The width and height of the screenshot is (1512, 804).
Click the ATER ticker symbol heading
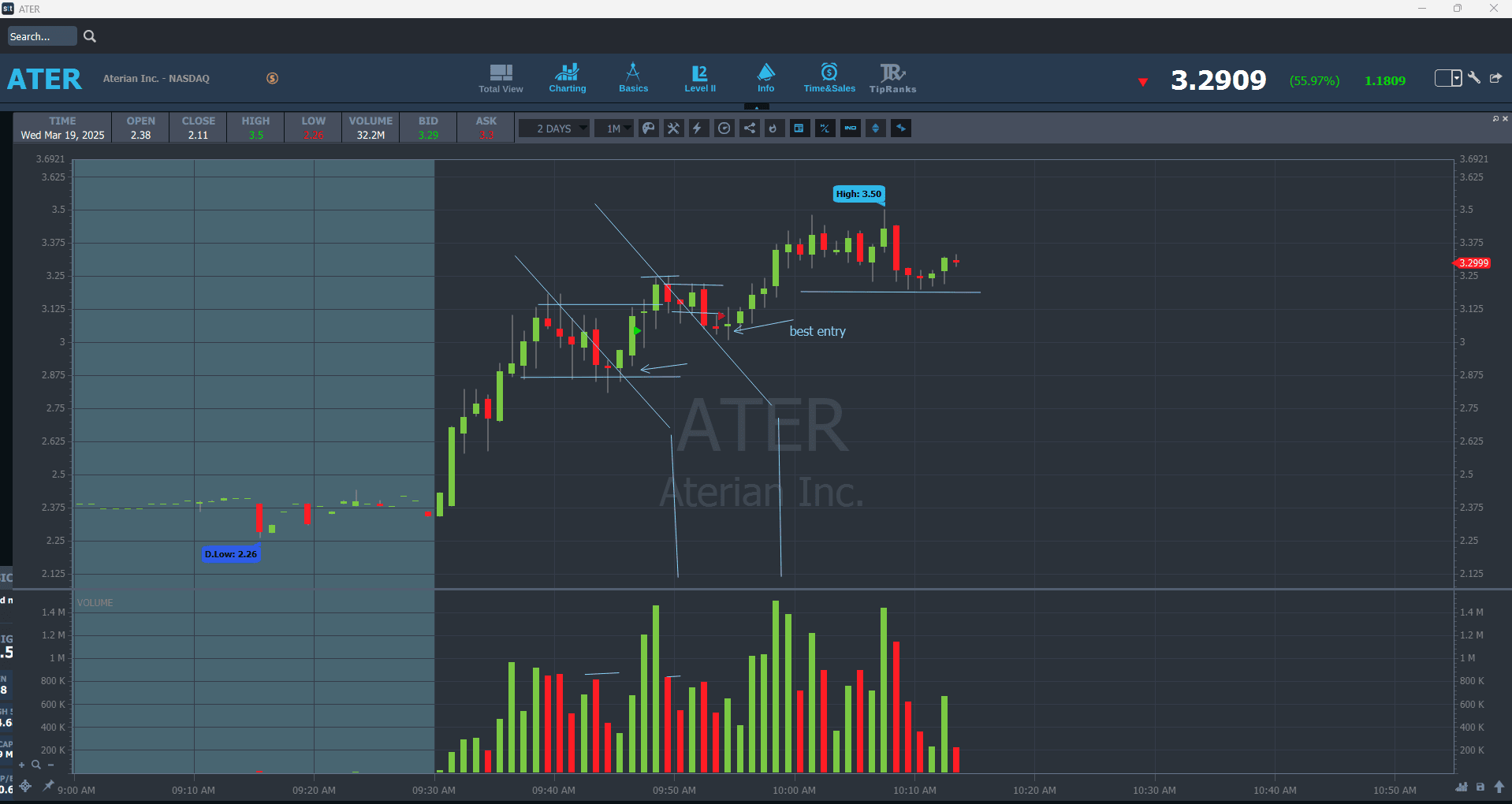[45, 79]
